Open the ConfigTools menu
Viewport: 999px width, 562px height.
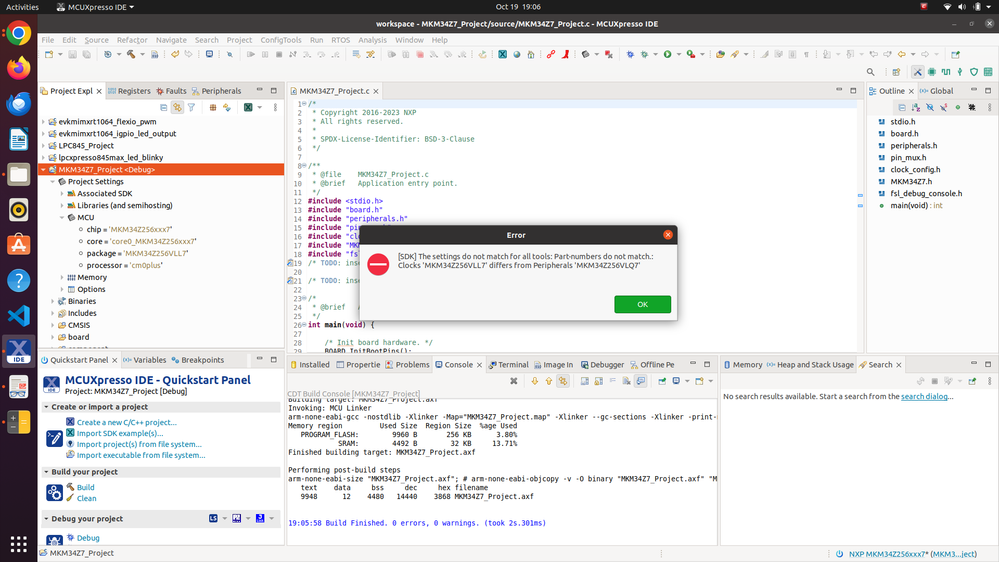pyautogui.click(x=280, y=40)
